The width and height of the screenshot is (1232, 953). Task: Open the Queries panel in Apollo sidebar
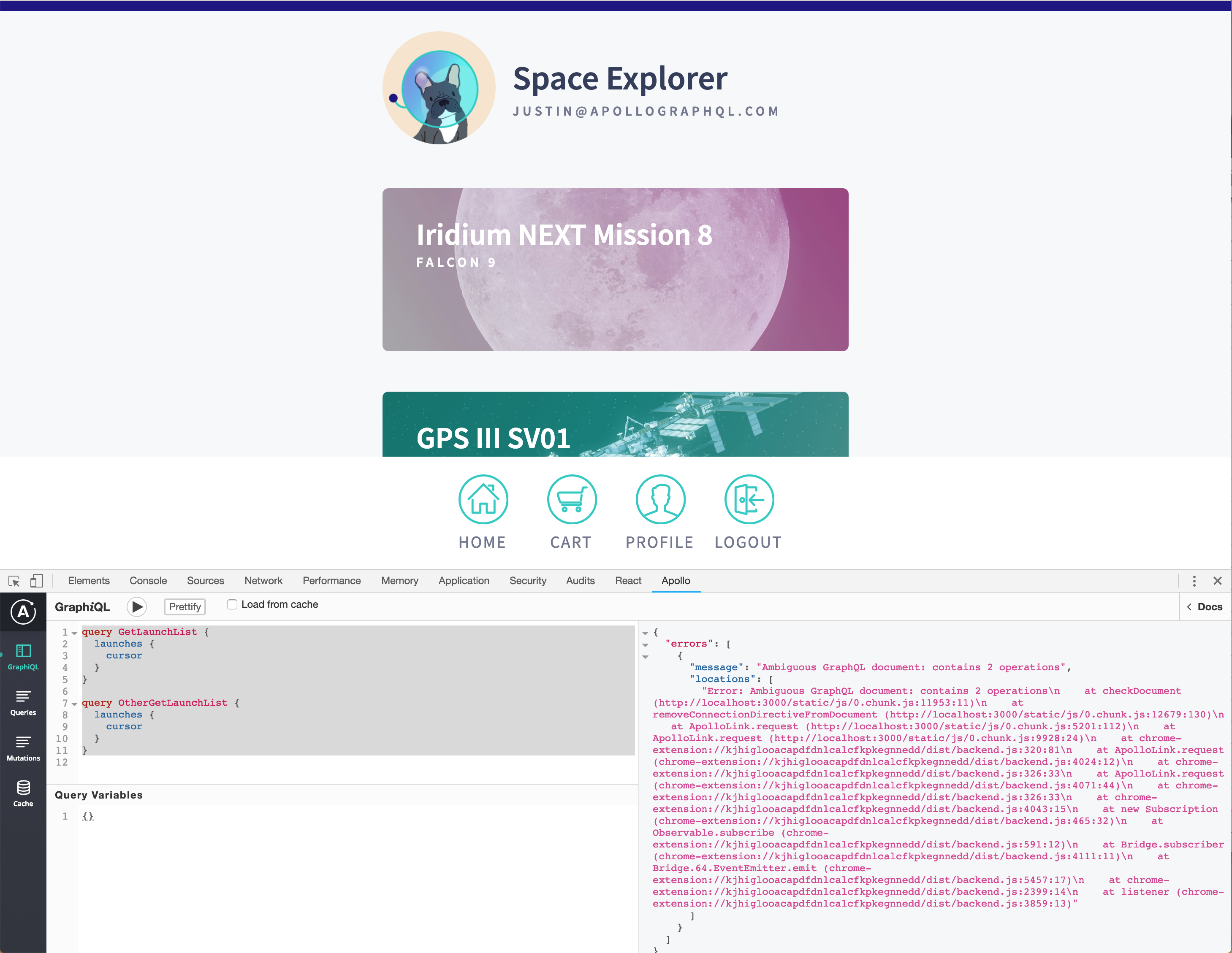pyautogui.click(x=23, y=702)
